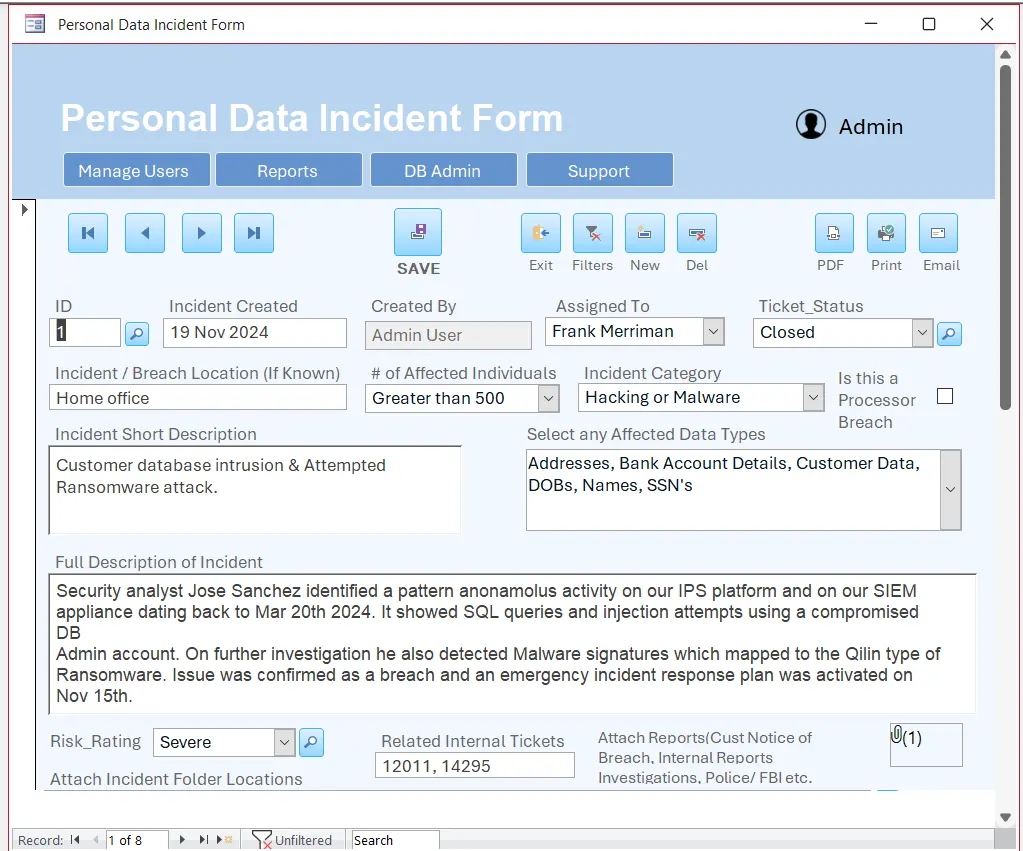Expand the Ticket_Status dropdown
This screenshot has height=851, width=1023.
click(922, 333)
